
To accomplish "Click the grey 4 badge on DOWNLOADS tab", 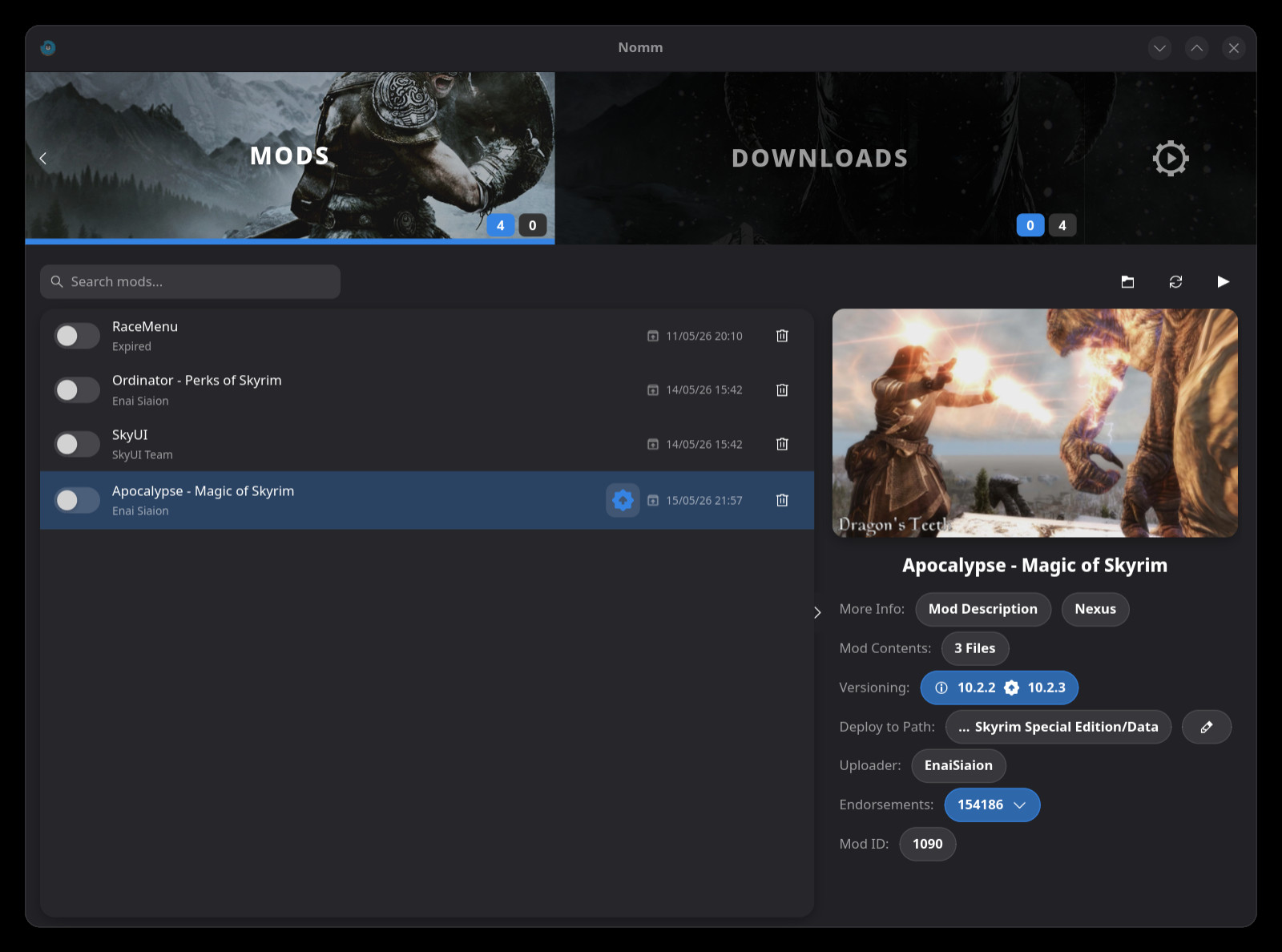I will [x=1062, y=225].
